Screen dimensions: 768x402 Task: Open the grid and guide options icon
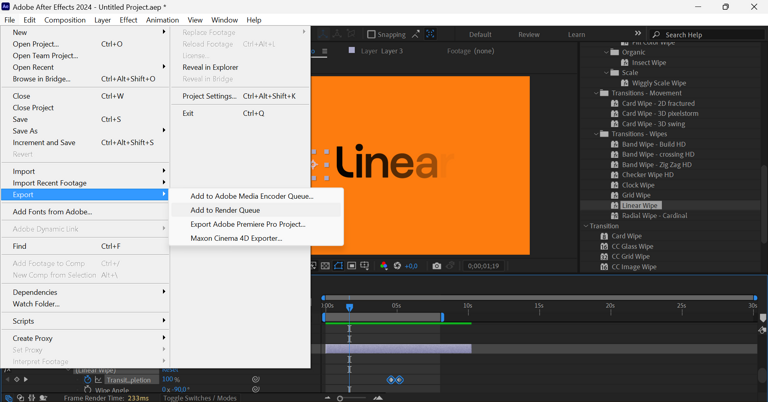(364, 266)
